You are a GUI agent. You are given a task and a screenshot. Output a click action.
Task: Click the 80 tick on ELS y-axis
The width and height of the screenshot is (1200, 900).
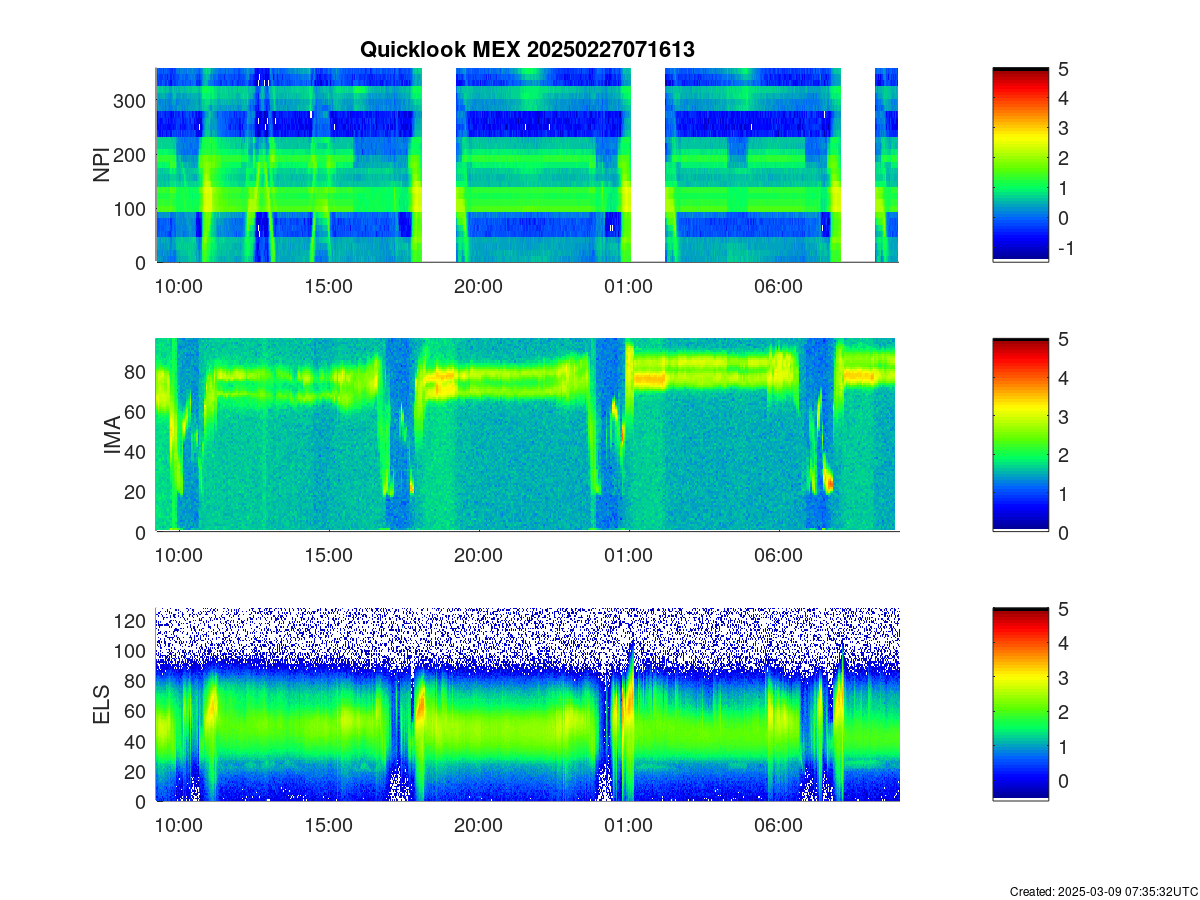coord(137,681)
